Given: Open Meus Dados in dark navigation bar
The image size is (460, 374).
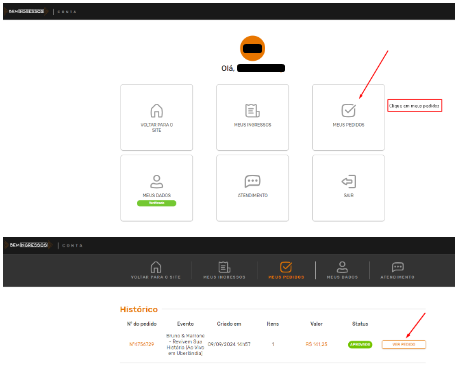Looking at the screenshot, I should click(x=342, y=270).
